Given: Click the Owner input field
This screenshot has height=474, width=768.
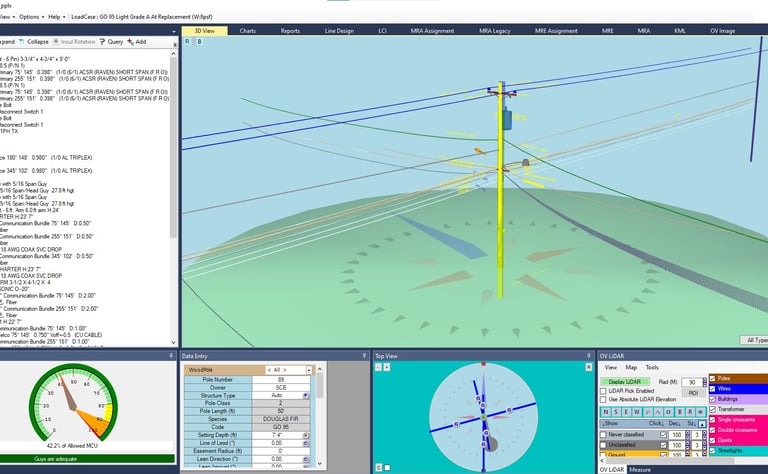Looking at the screenshot, I should pos(281,387).
